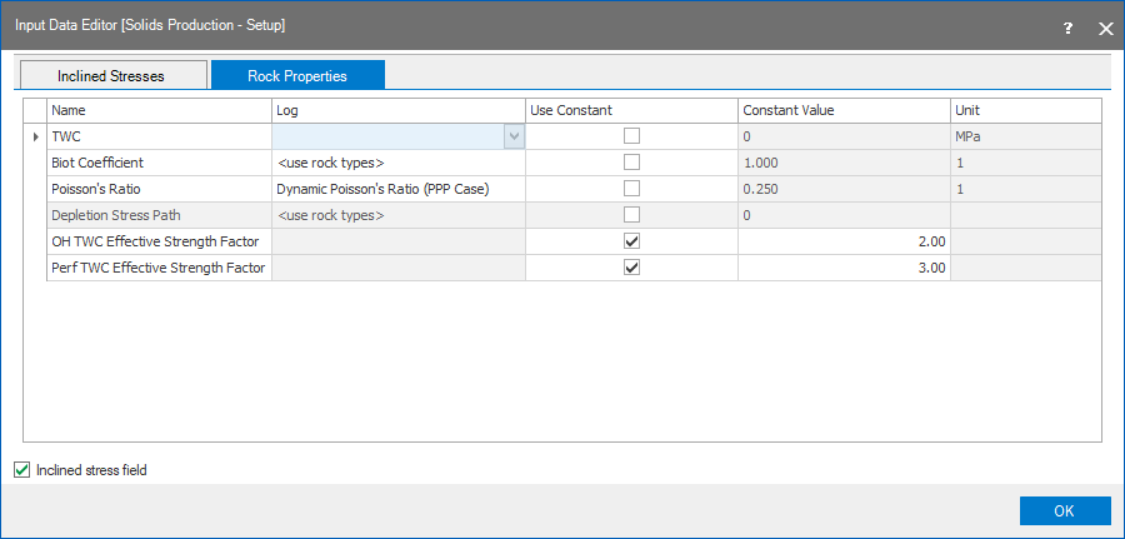Click the Biot Coefficient log cell
1125x539 pixels.
(398, 163)
